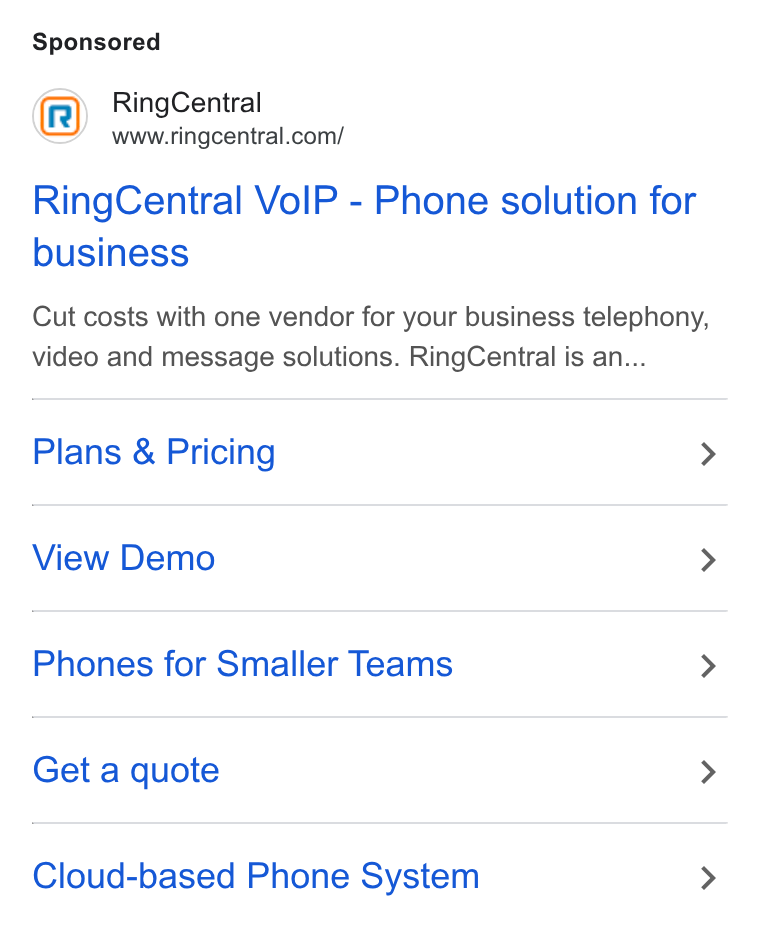Click the 'Cut costs with one vendor' description

pos(371,337)
